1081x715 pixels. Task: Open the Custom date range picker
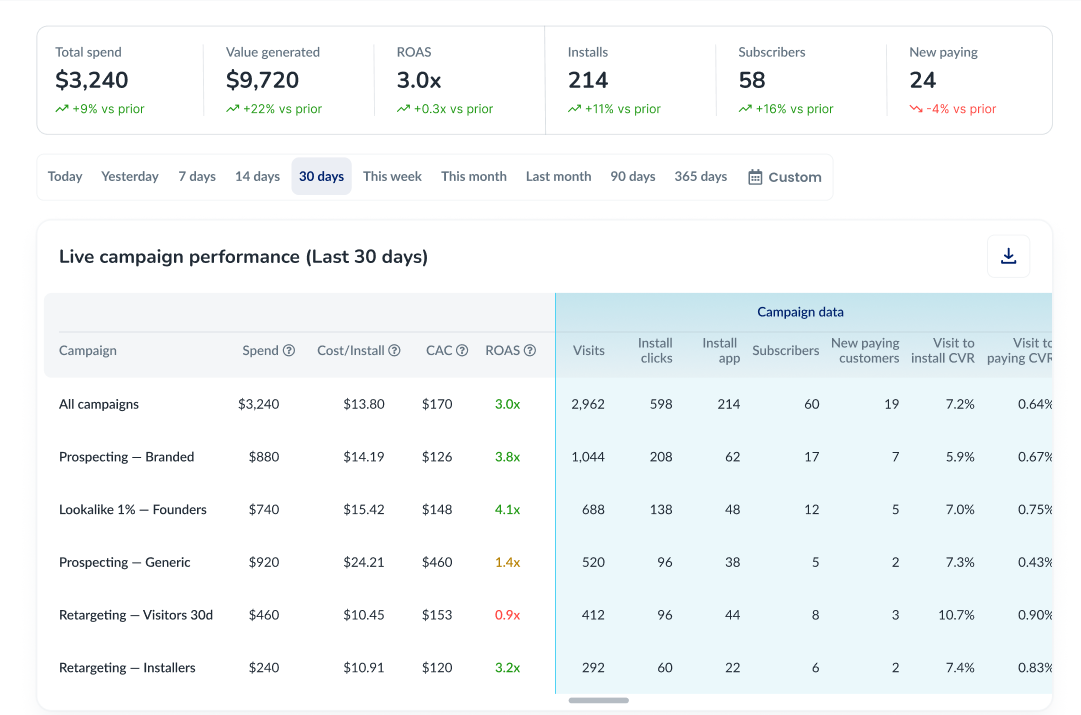point(785,177)
